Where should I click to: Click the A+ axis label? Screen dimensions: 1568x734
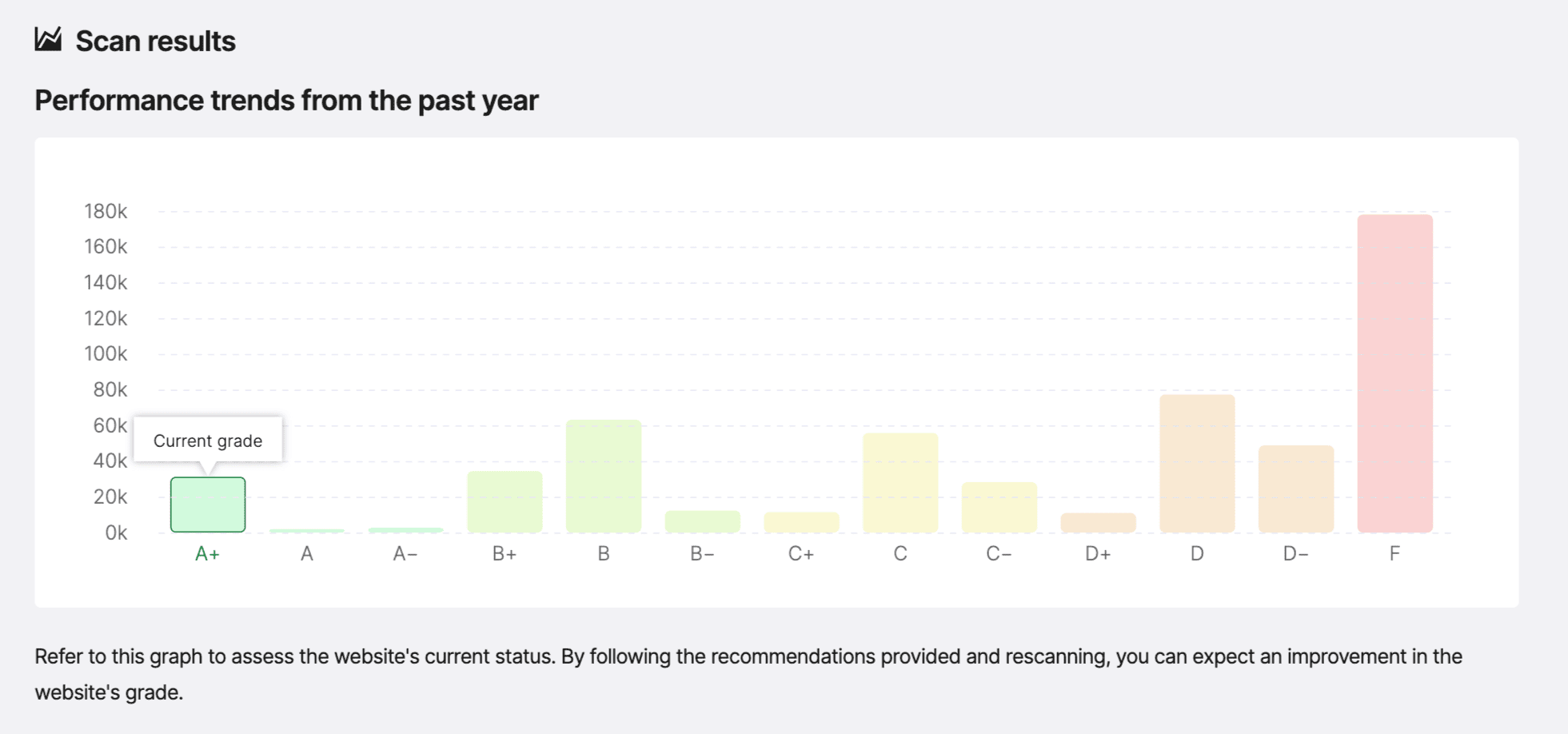pos(207,553)
